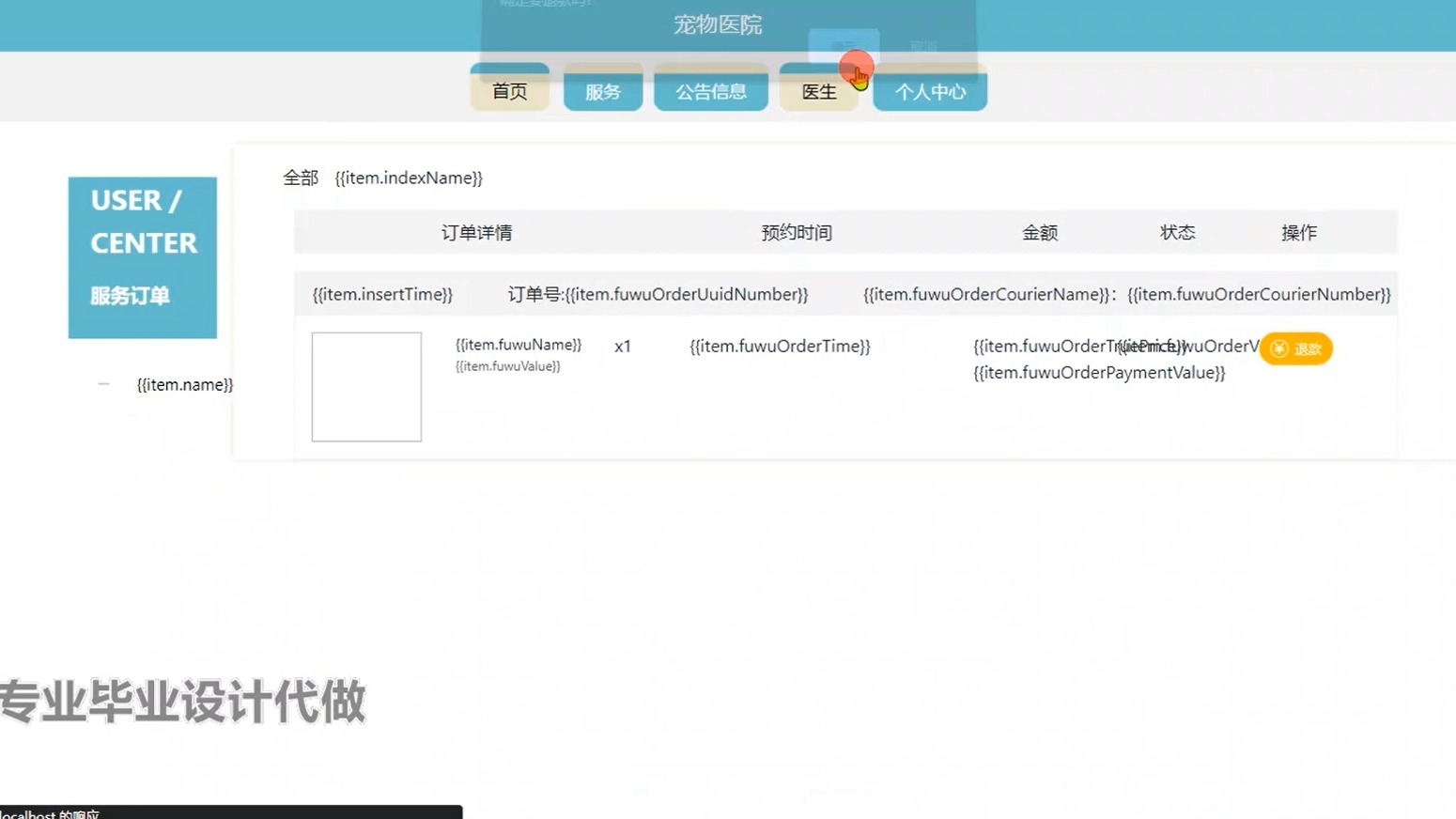
Task: Click the 金额 column header
Action: [x=1040, y=232]
